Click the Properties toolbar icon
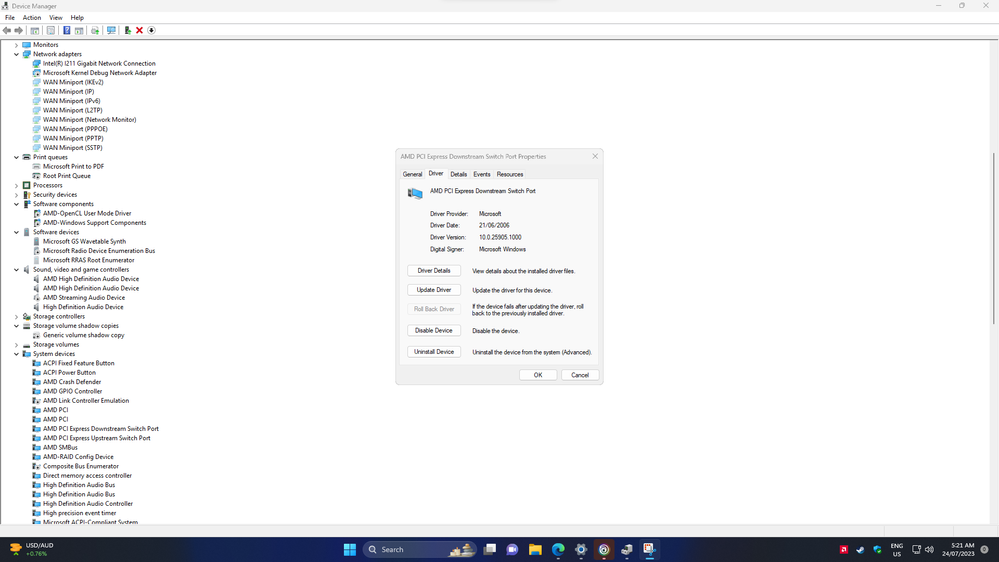The width and height of the screenshot is (999, 562). [x=51, y=31]
